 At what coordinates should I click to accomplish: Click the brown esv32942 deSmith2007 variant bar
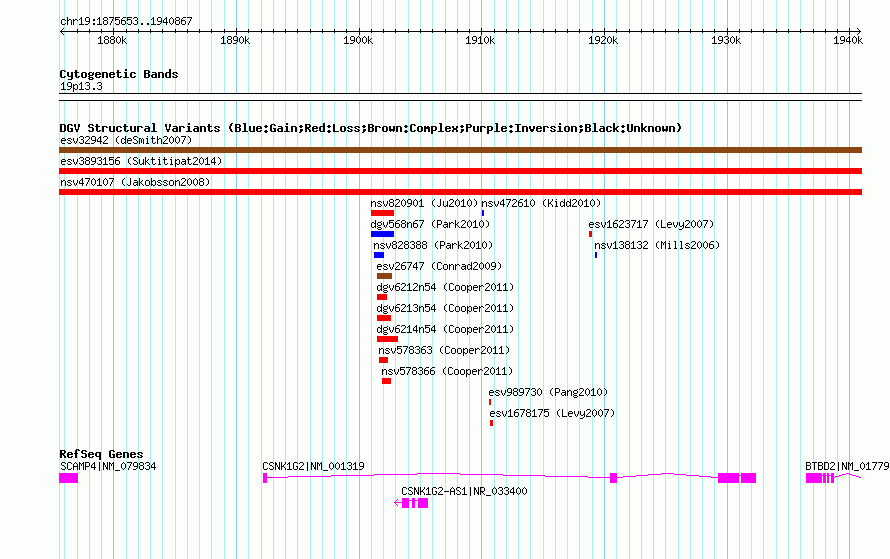[x=460, y=150]
